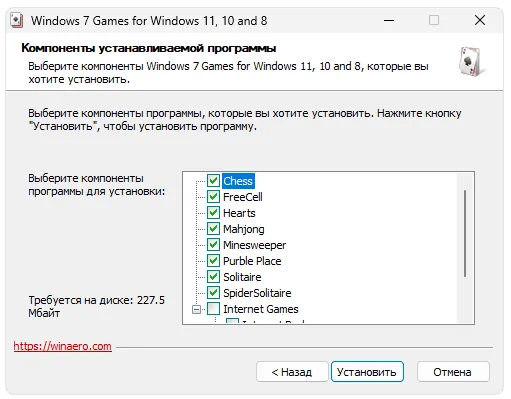This screenshot has width=511, height=399.
Task: Minimize the installer window
Action: pyautogui.click(x=389, y=20)
